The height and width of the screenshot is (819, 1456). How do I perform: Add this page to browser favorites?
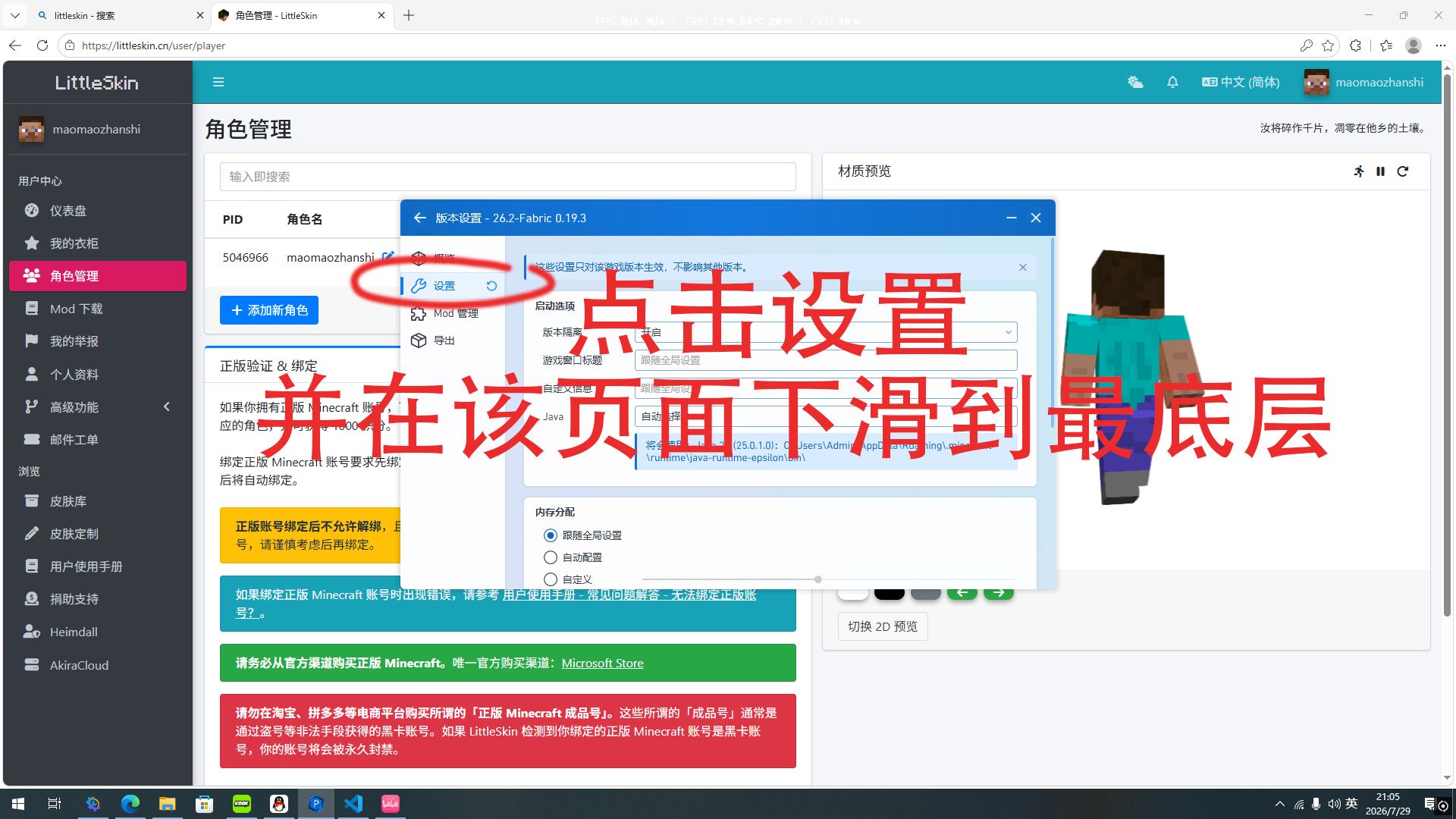[1328, 45]
